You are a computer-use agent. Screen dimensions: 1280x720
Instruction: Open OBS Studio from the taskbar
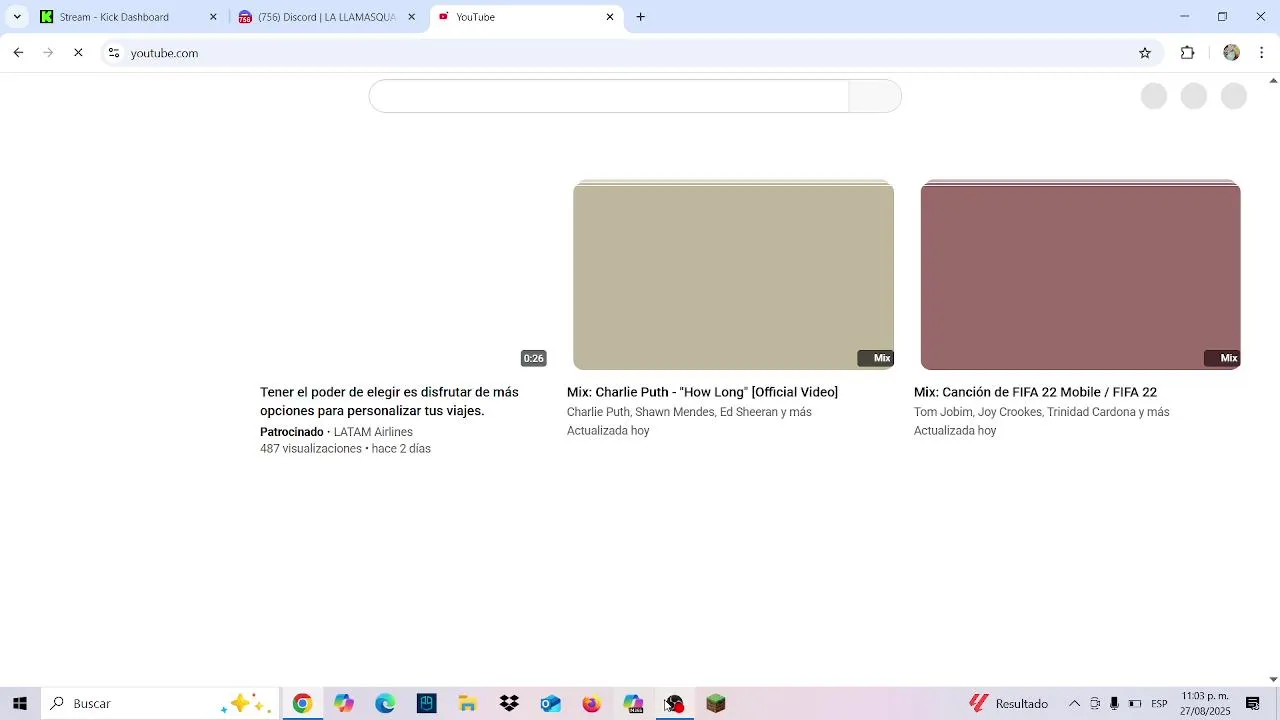tap(674, 704)
